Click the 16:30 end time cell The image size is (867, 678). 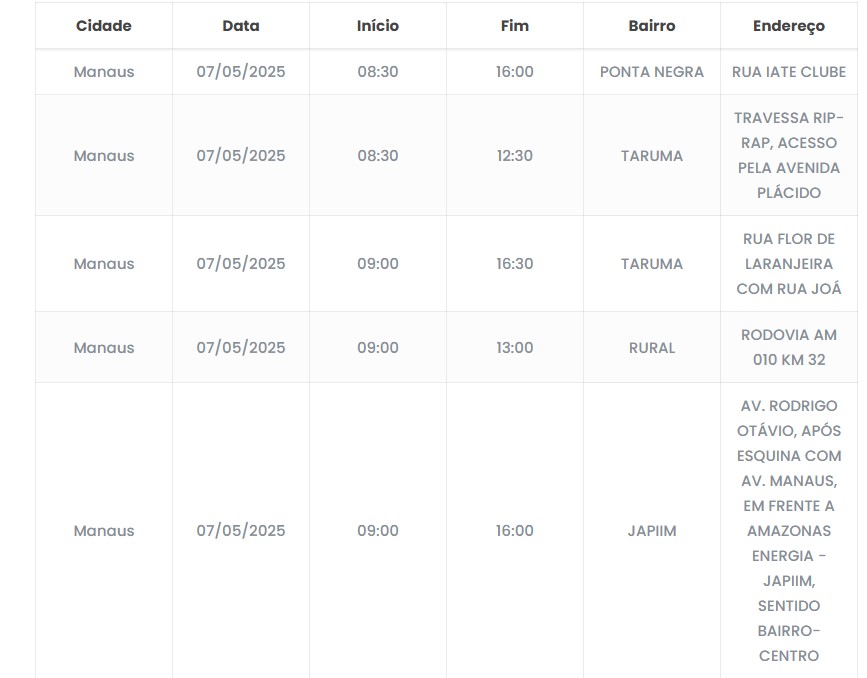515,264
